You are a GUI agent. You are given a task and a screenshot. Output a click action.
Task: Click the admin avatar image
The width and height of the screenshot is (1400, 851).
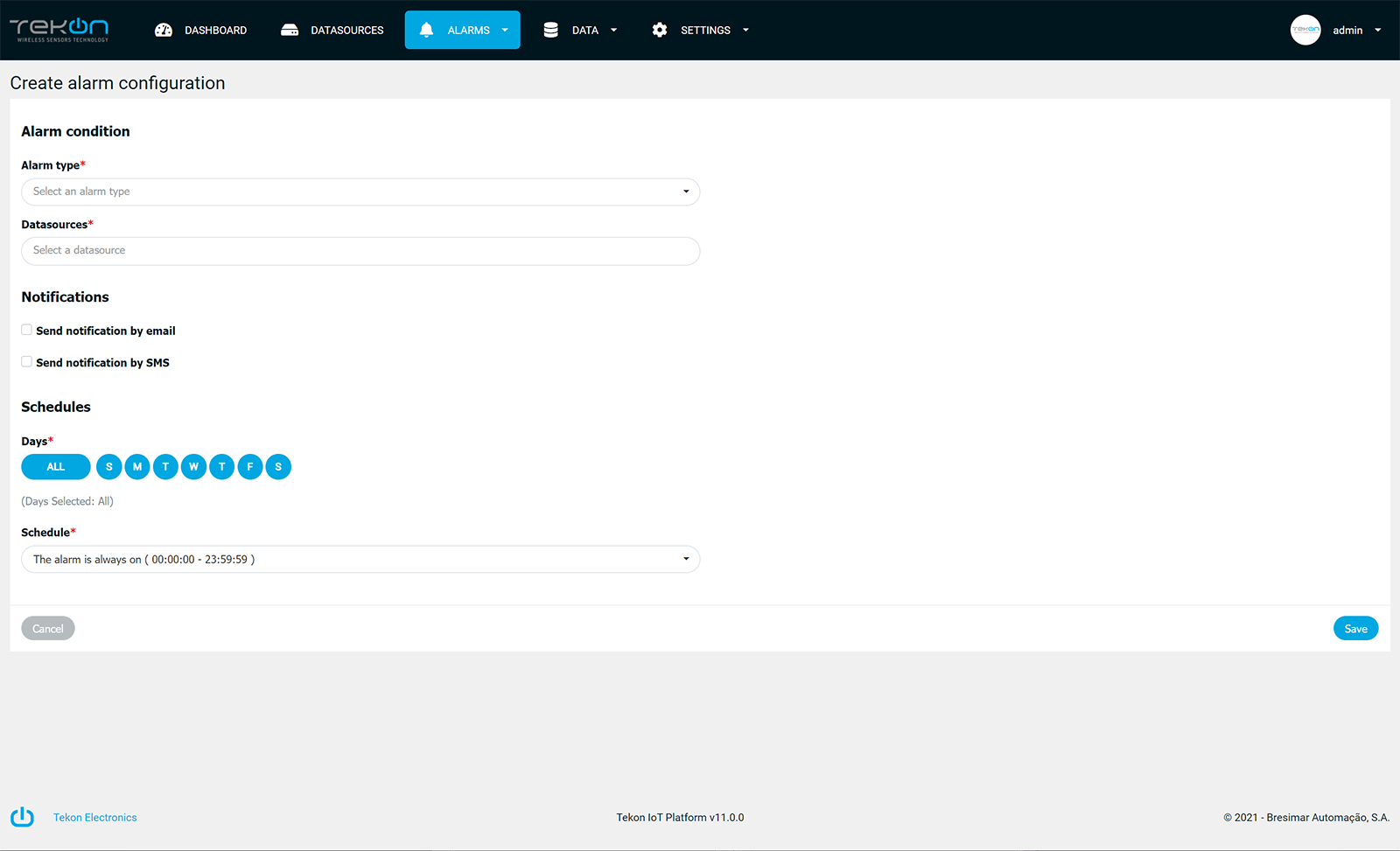1305,30
